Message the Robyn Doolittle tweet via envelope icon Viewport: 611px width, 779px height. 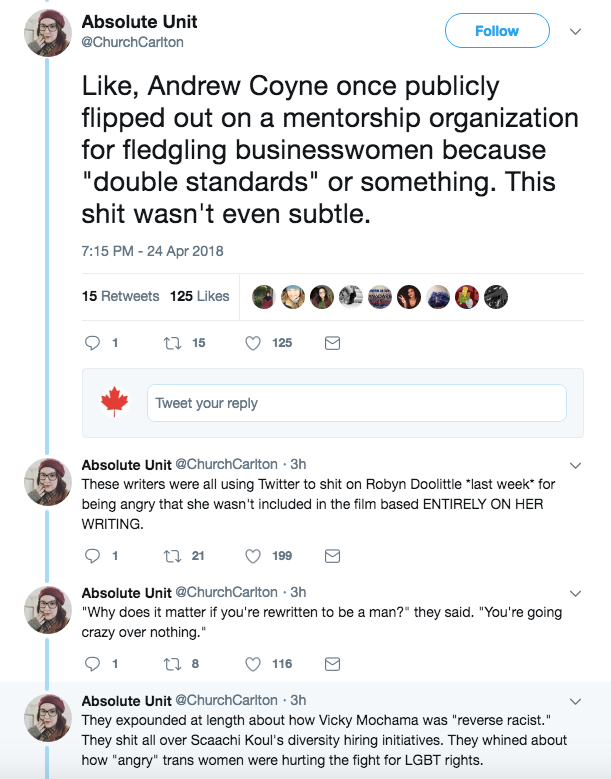(334, 555)
